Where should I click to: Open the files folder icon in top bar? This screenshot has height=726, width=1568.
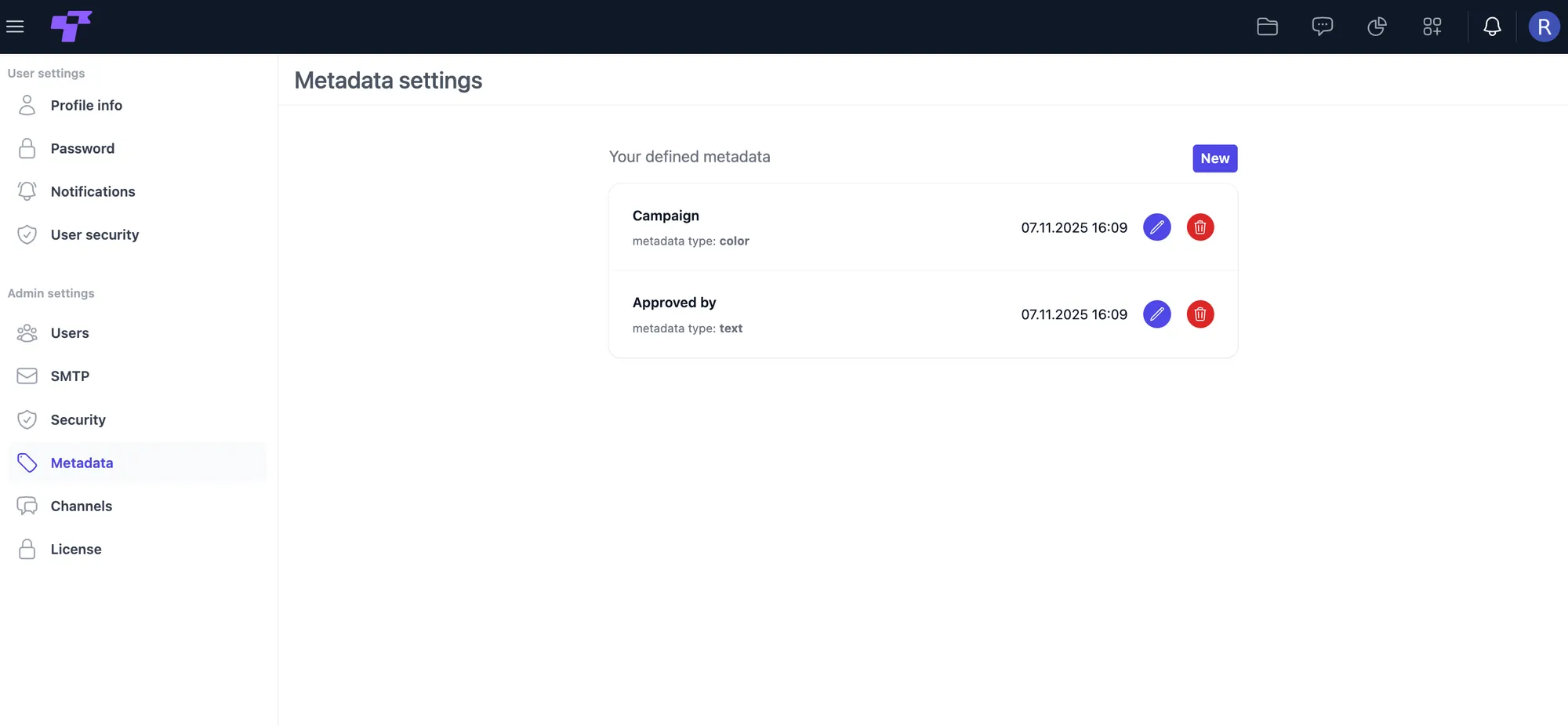click(1267, 27)
